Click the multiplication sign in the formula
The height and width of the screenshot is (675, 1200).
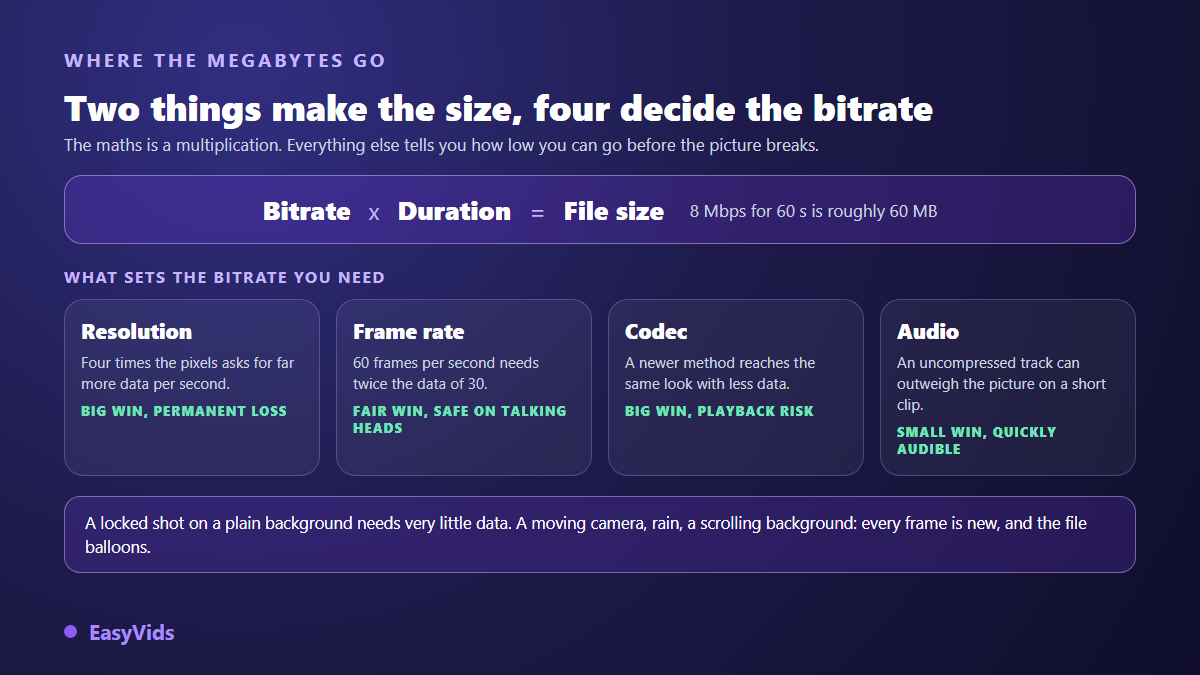click(x=374, y=213)
